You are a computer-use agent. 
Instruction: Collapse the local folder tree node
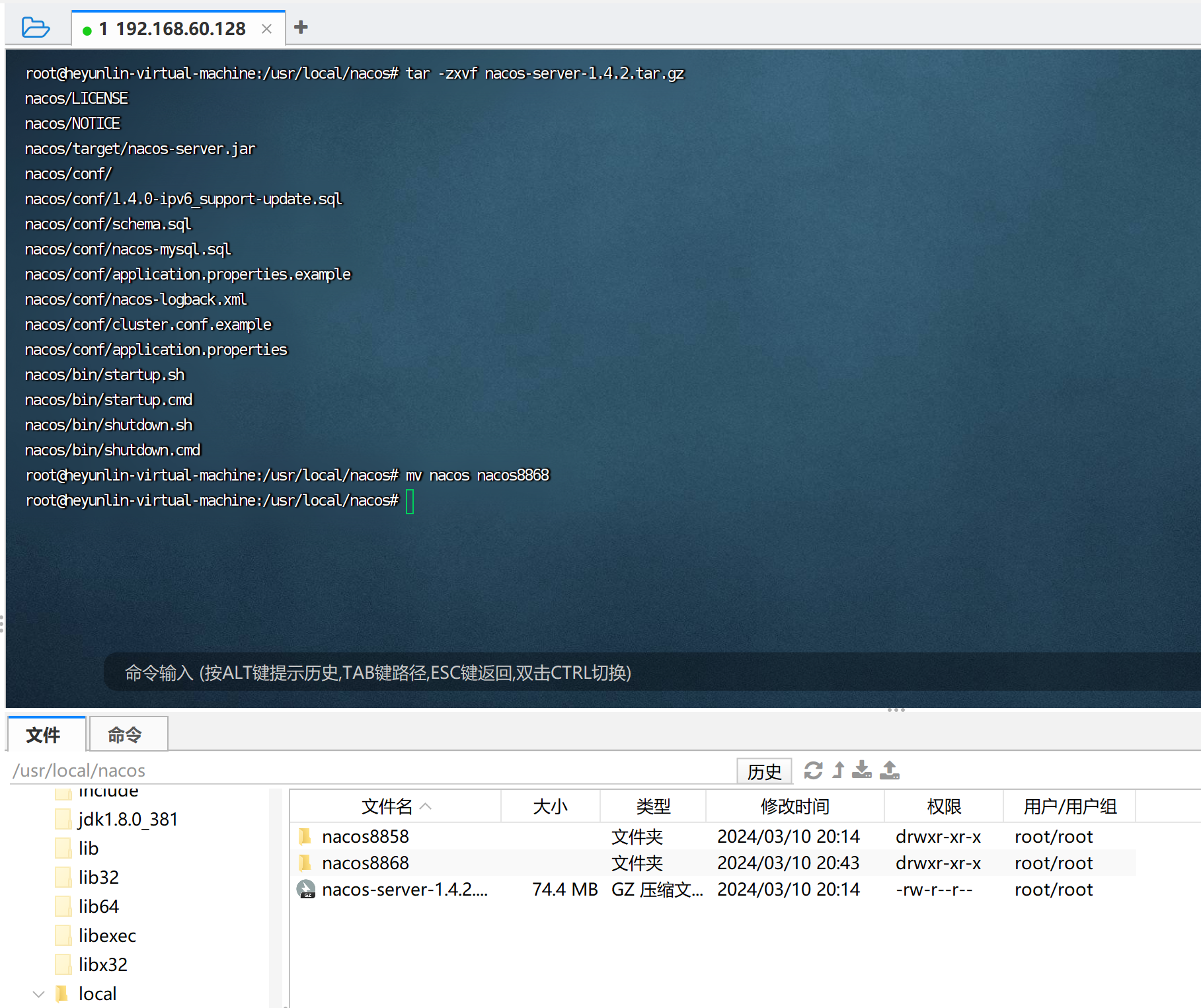[38, 993]
